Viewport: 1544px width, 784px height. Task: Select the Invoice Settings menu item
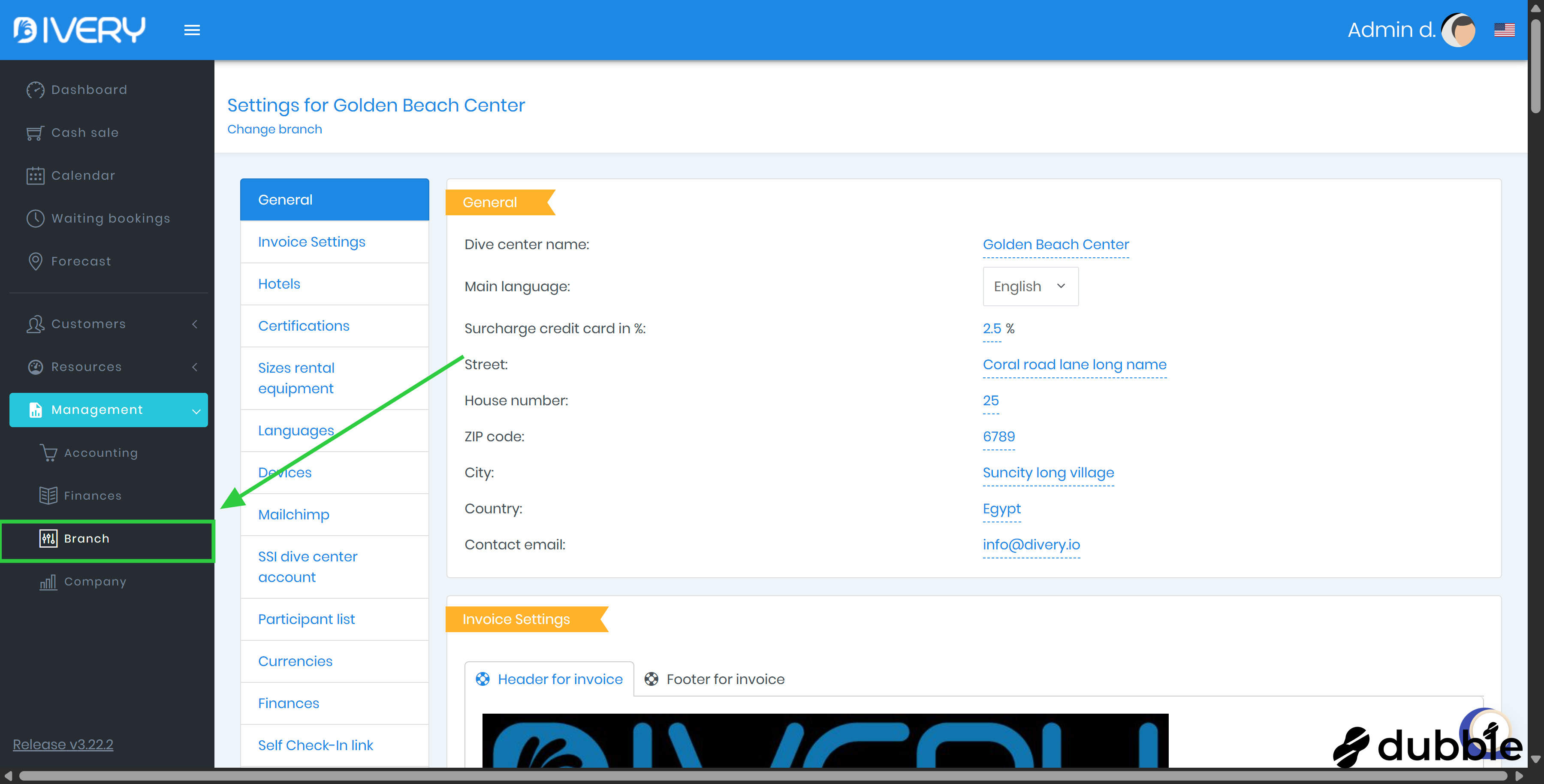[312, 241]
